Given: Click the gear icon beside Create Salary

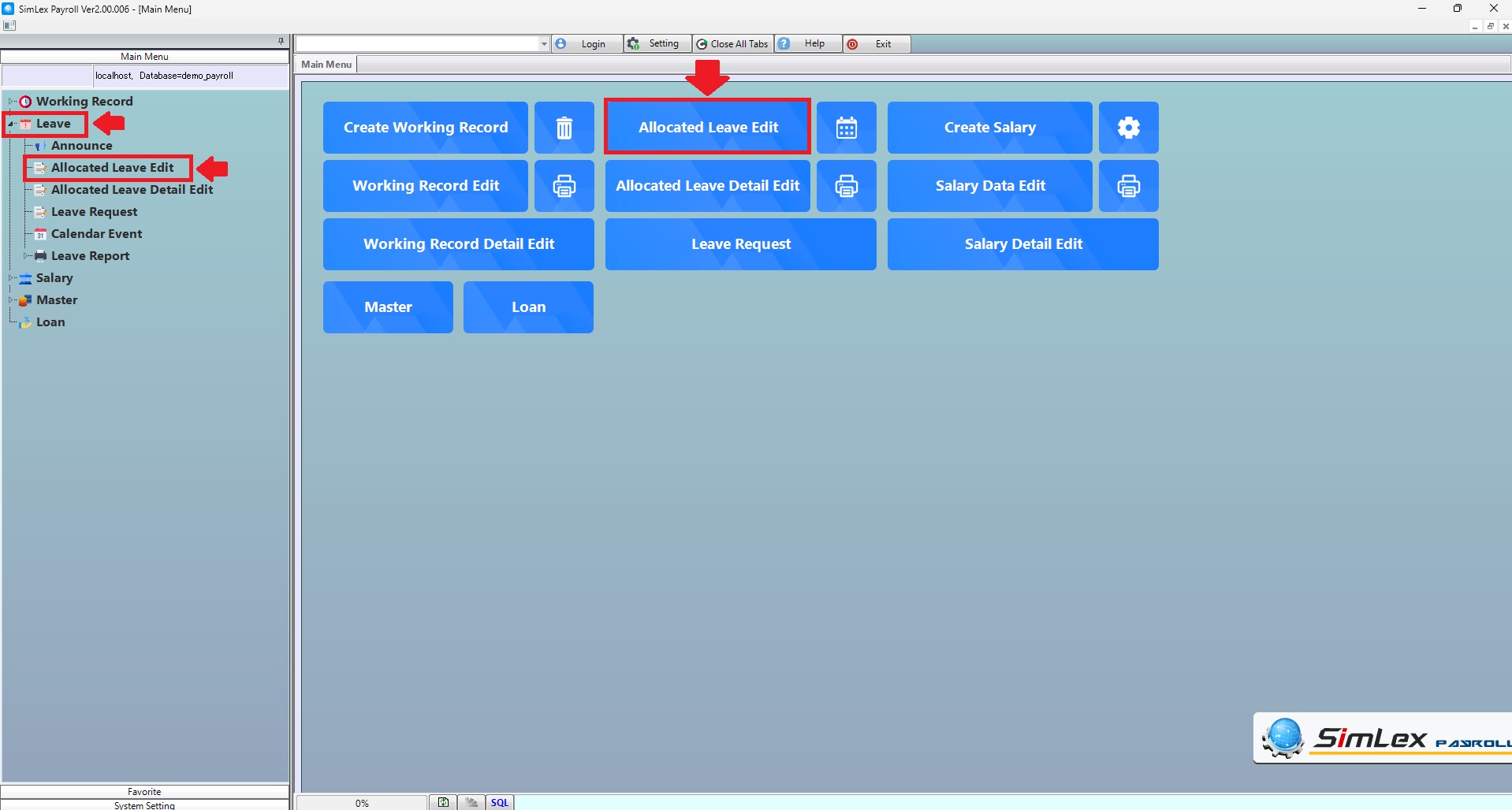Looking at the screenshot, I should point(1128,128).
